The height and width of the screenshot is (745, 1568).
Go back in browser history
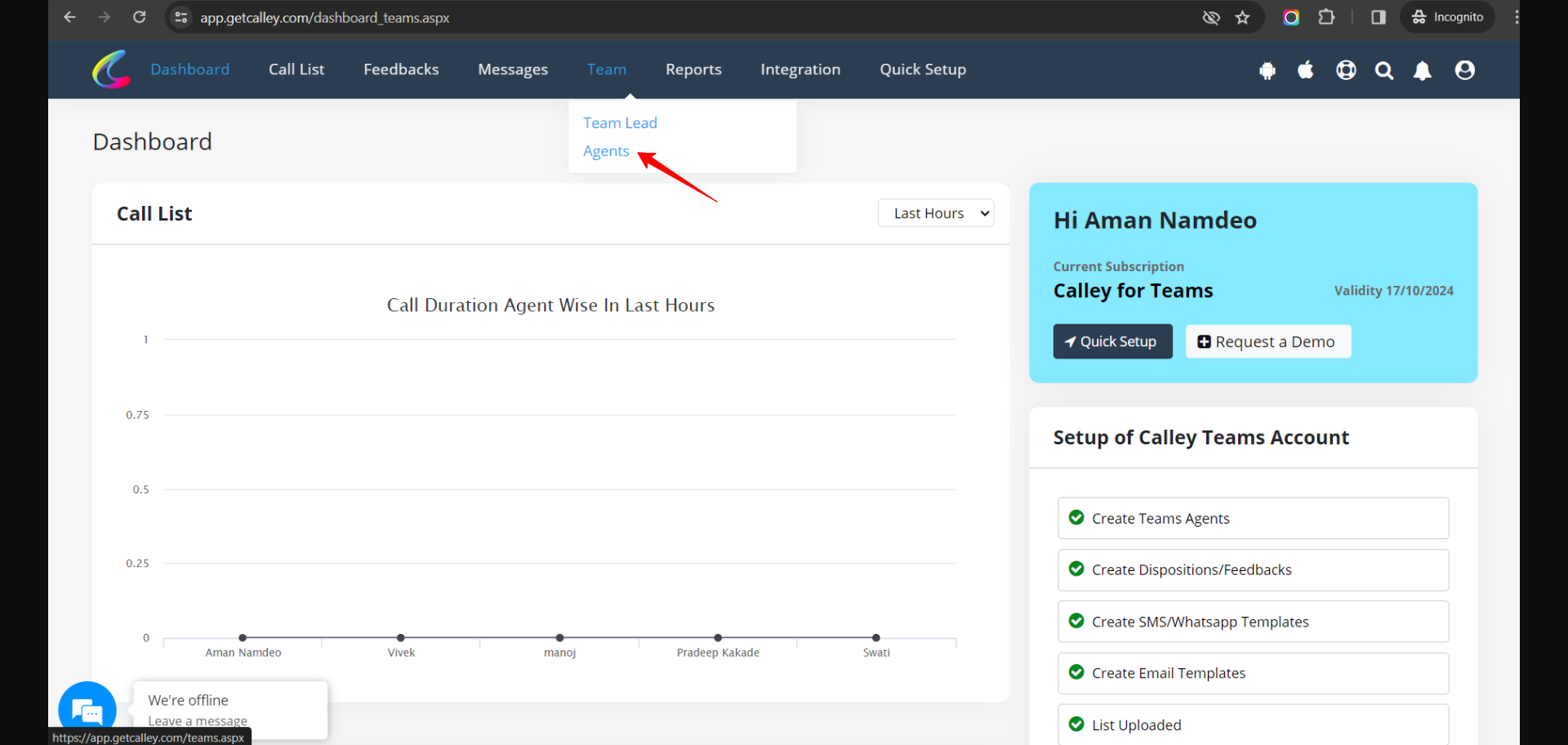(69, 17)
